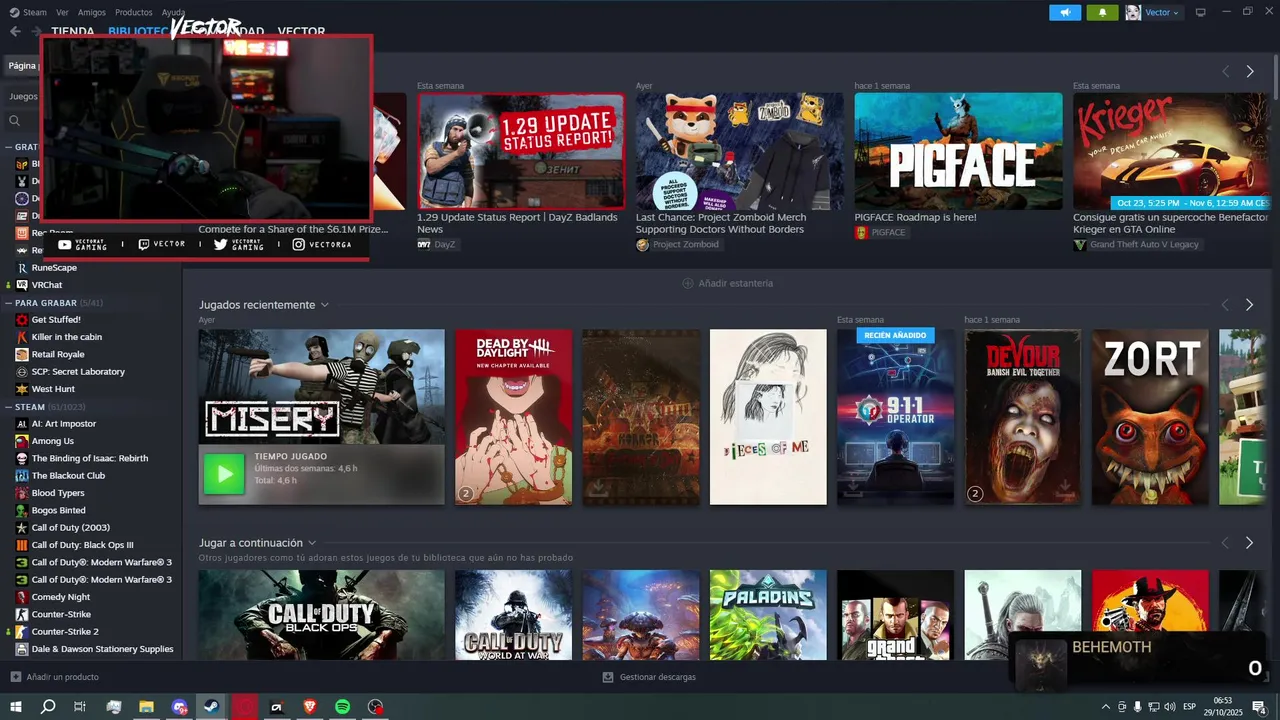The width and height of the screenshot is (1280, 720).
Task: Select Among Us in the library list
Action: pyautogui.click(x=53, y=441)
